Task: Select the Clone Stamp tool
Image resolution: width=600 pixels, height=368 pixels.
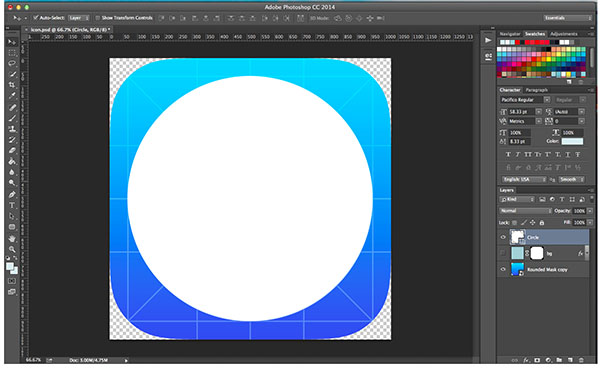Action: [x=12, y=129]
